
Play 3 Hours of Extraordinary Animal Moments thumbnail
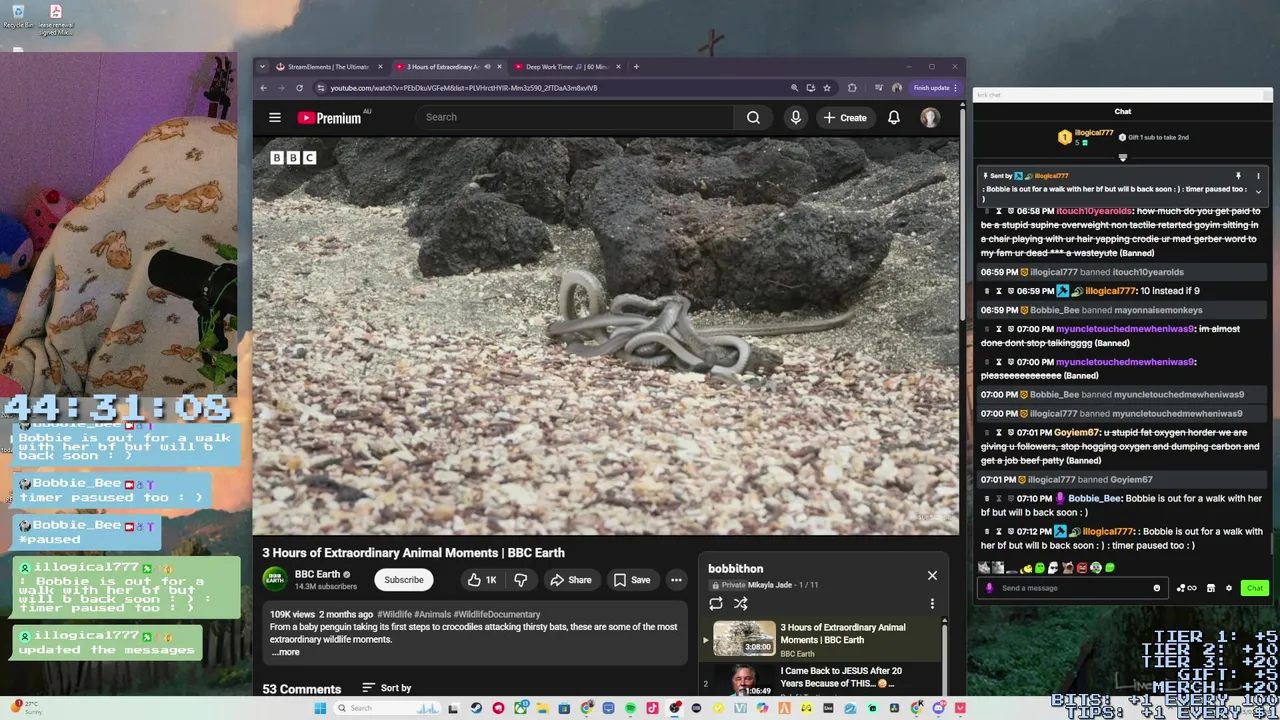pos(744,638)
